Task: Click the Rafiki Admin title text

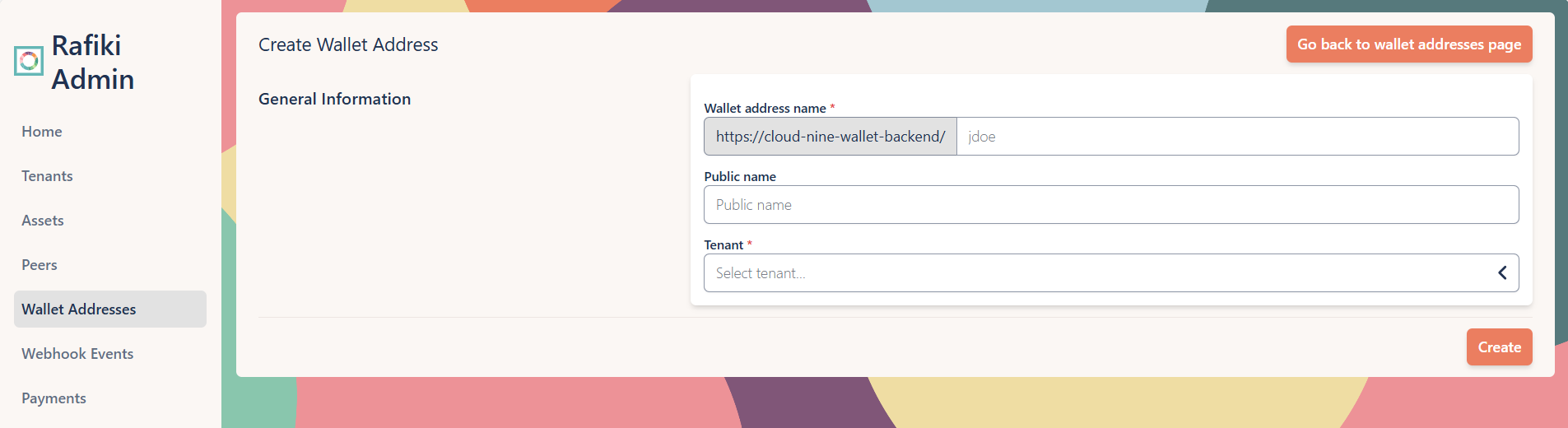Action: pyautogui.click(x=92, y=63)
